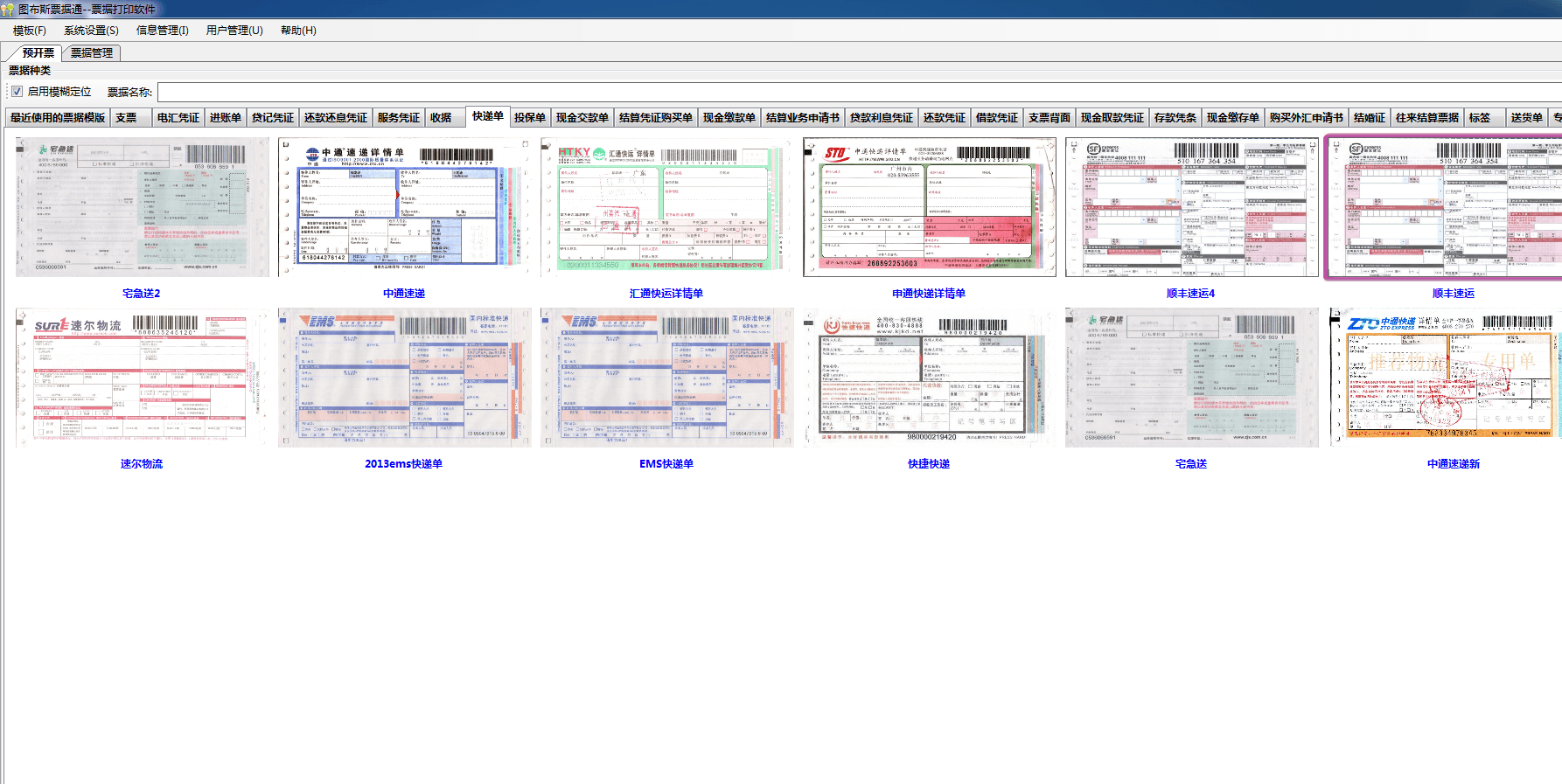This screenshot has height=784, width=1562.
Task: Select the 往来结算票据 category tab
Action: 1427,118
